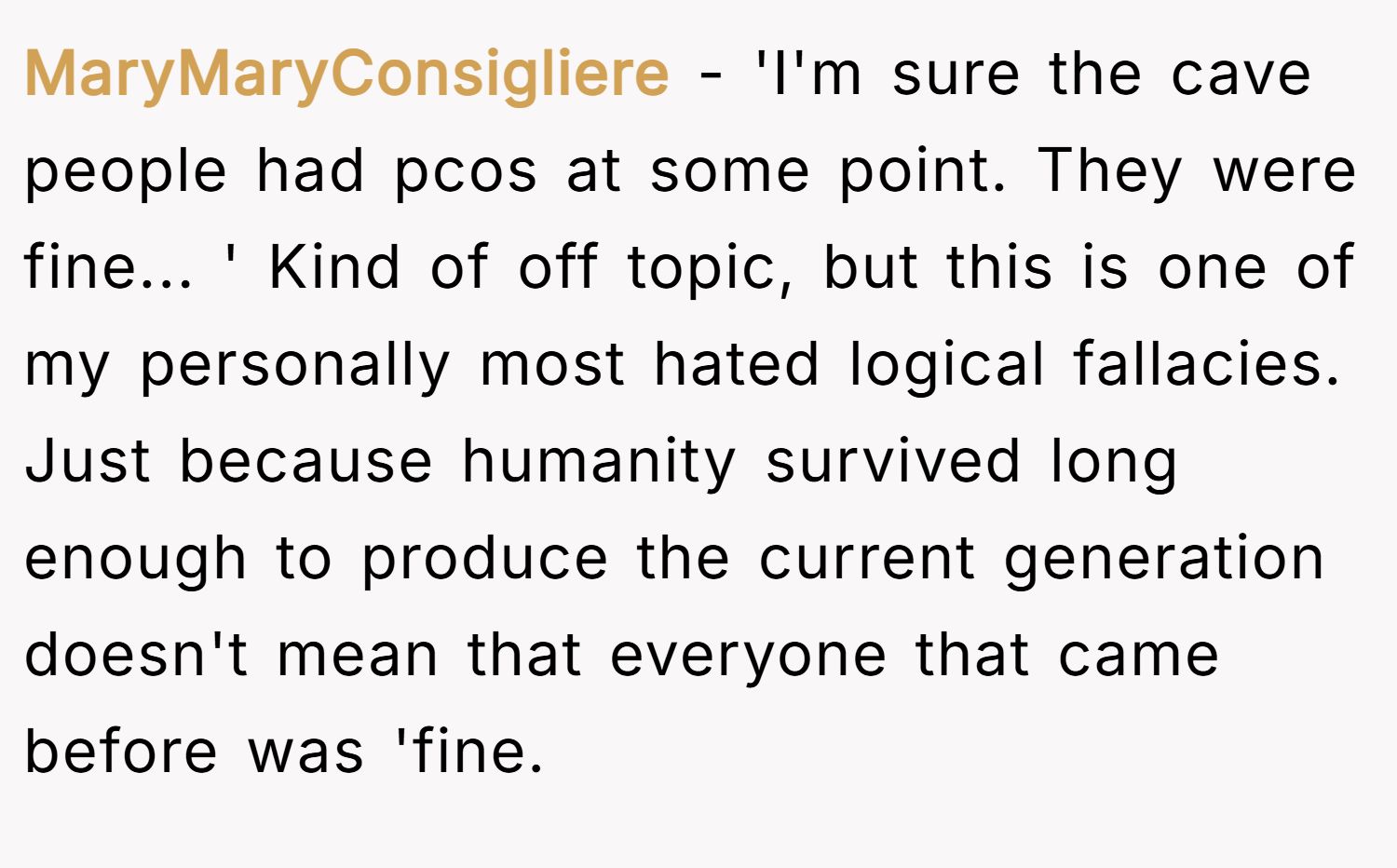Place cursor on the word "enough"
Image resolution: width=1397 pixels, height=868 pixels.
click(135, 559)
